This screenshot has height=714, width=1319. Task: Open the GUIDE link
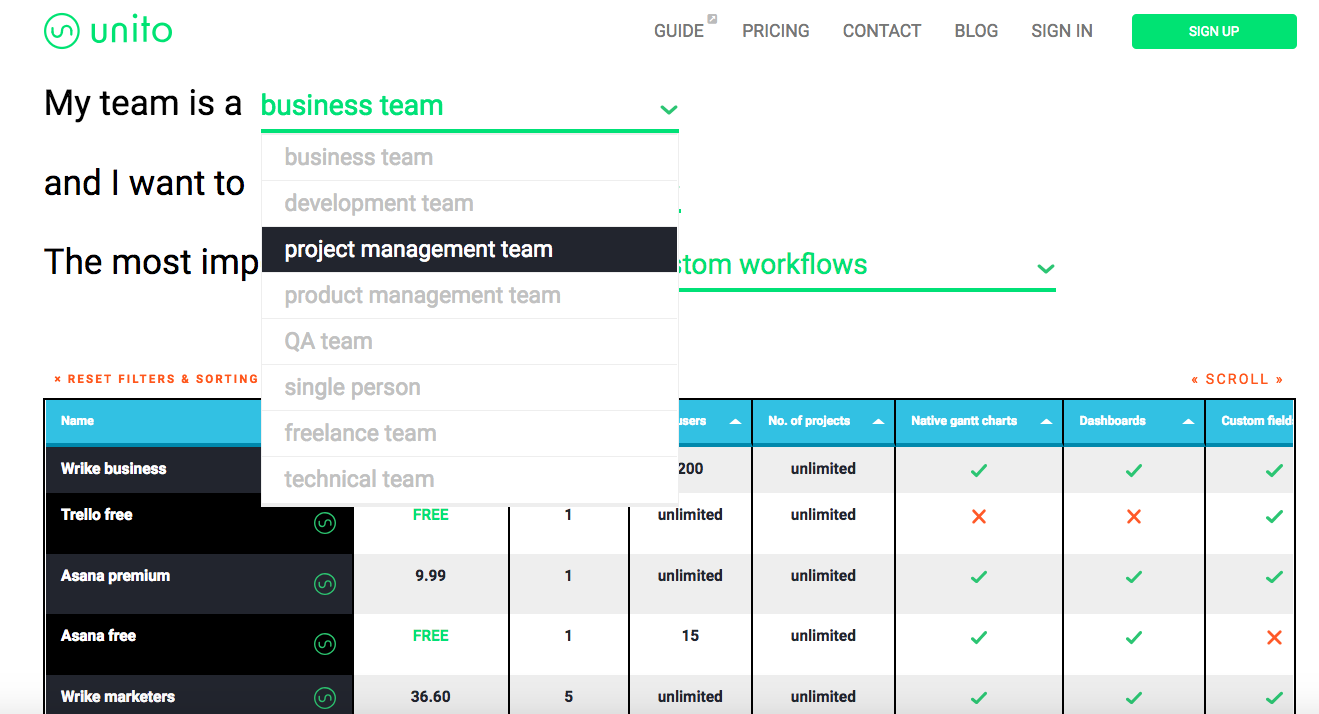click(x=679, y=31)
